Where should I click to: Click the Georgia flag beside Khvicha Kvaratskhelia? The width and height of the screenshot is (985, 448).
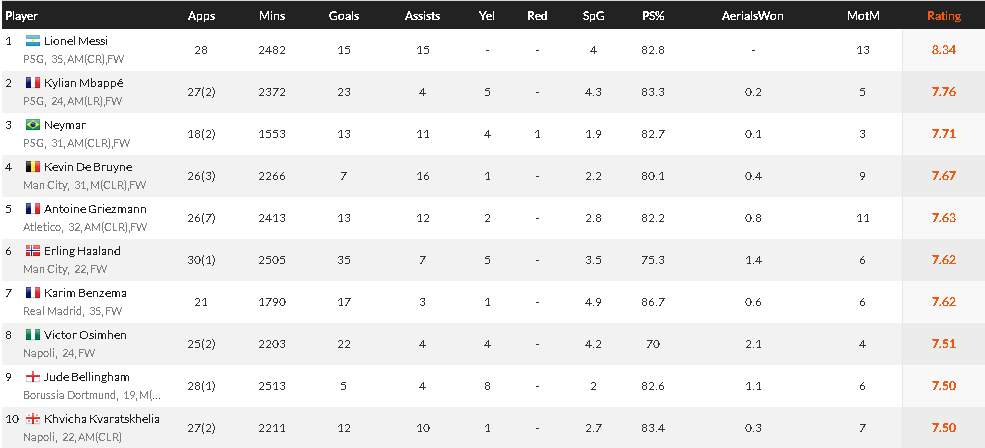click(33, 419)
